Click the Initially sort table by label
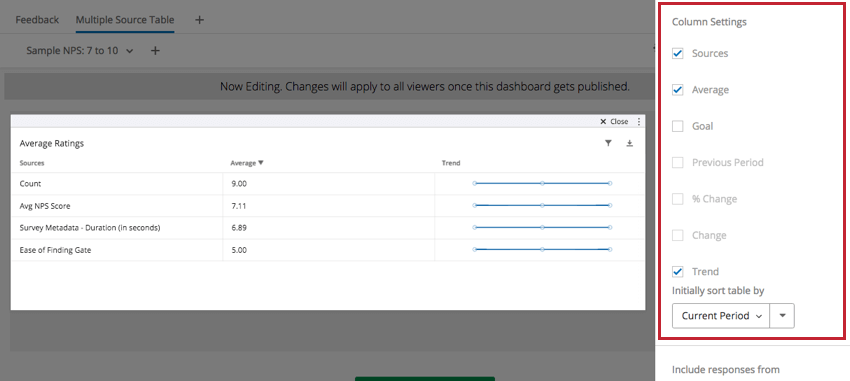Screen dimensions: 850x381 (x=718, y=290)
